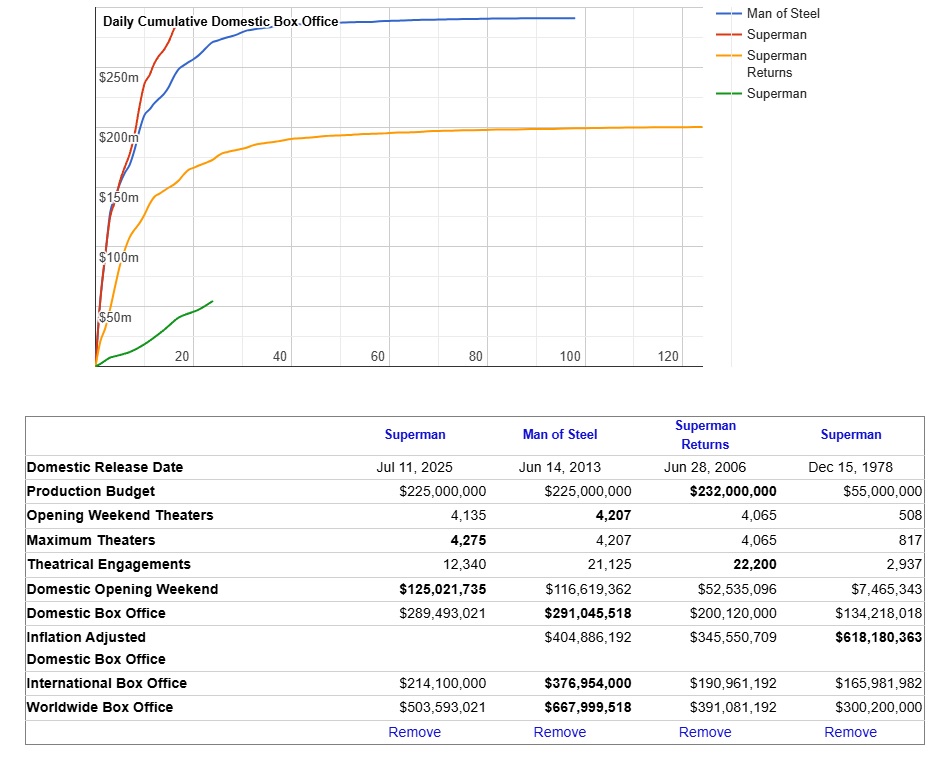Remove the Dec 15, 1978 Superman column
Screen dimensions: 939x762
(850, 732)
